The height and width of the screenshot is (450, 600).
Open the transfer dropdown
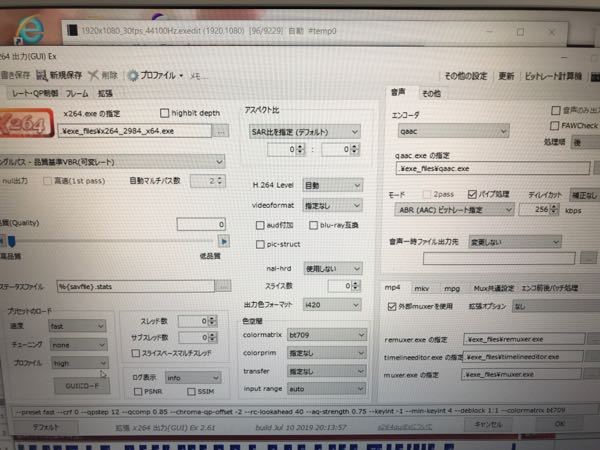pyautogui.click(x=326, y=371)
